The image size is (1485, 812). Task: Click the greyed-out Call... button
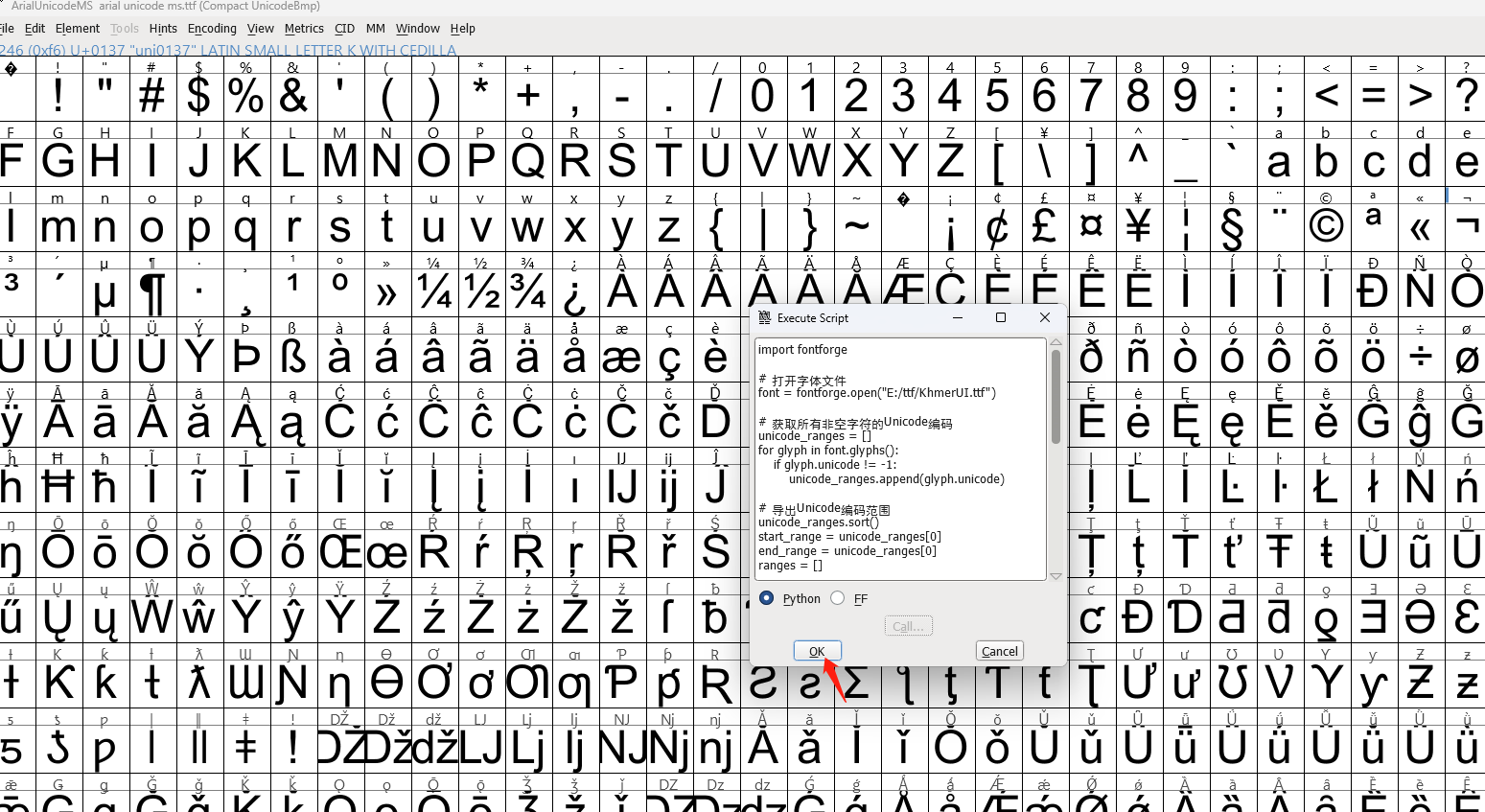pos(908,626)
